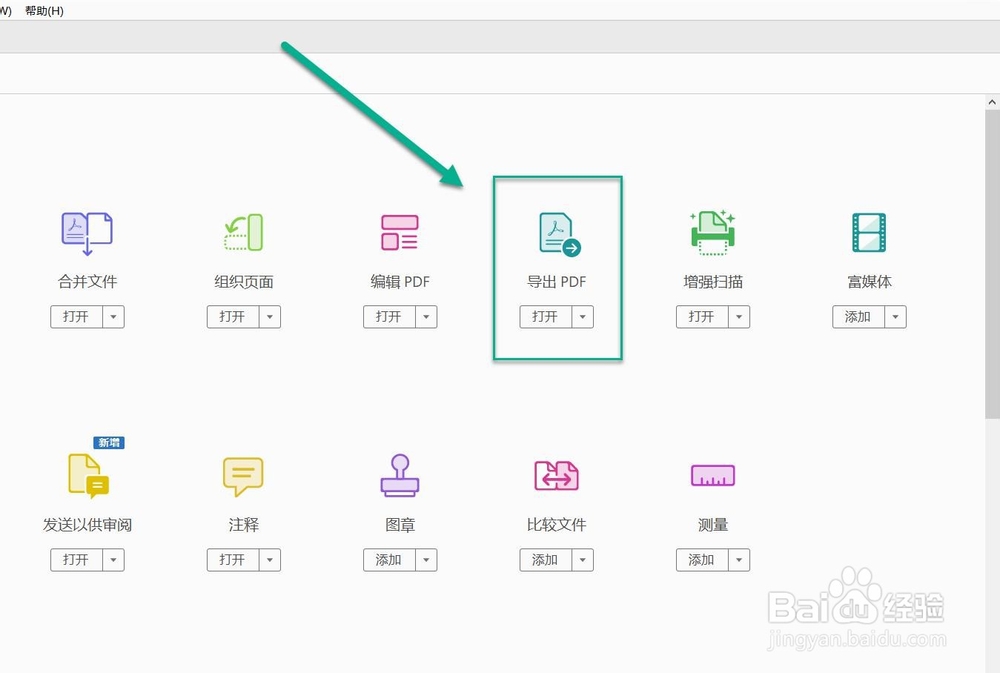Select the 合并文件 (Combine Files) tool icon
The height and width of the screenshot is (673, 1000).
87,232
